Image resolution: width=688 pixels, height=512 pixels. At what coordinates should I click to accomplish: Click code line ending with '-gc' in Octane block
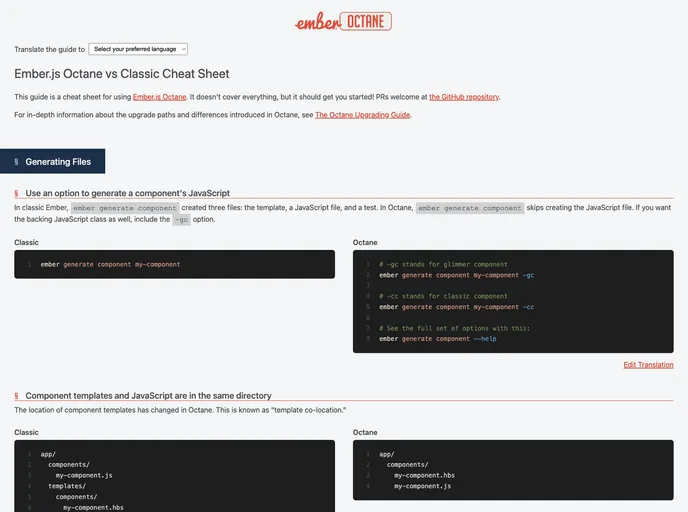click(x=456, y=275)
